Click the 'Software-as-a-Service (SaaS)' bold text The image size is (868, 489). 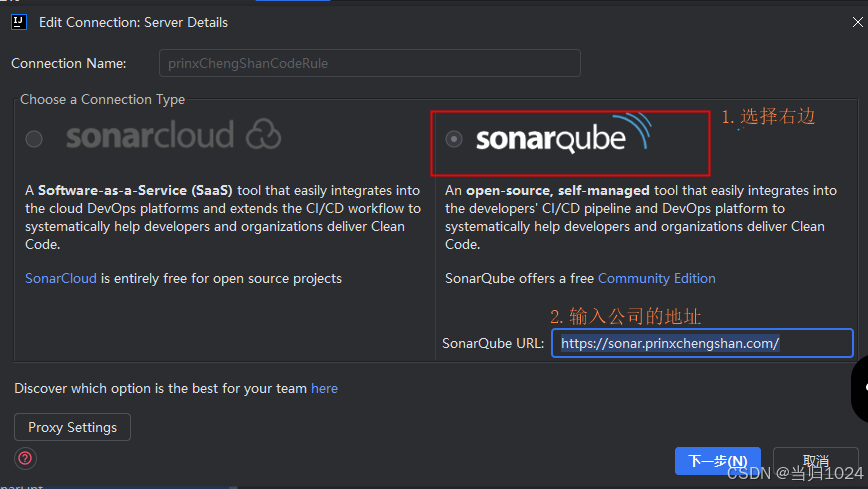pyautogui.click(x=135, y=191)
